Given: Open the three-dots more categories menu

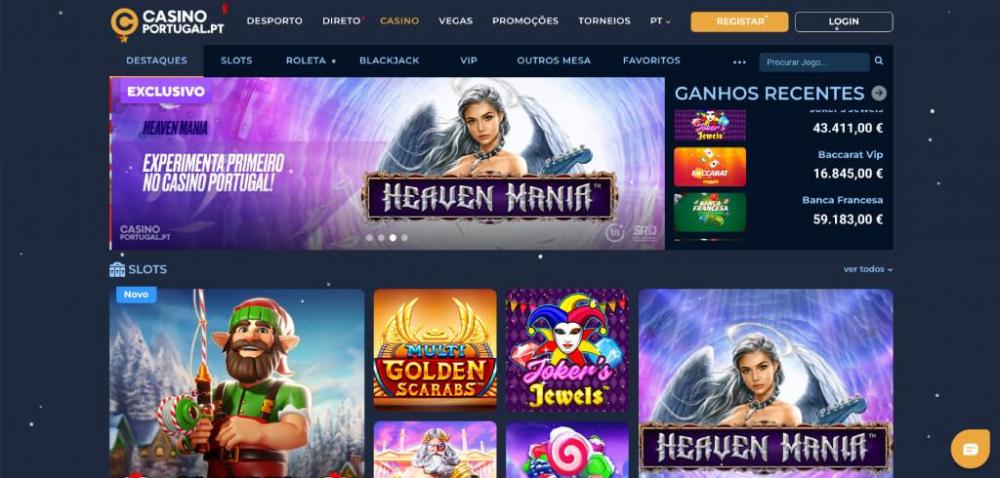Looking at the screenshot, I should tap(739, 62).
